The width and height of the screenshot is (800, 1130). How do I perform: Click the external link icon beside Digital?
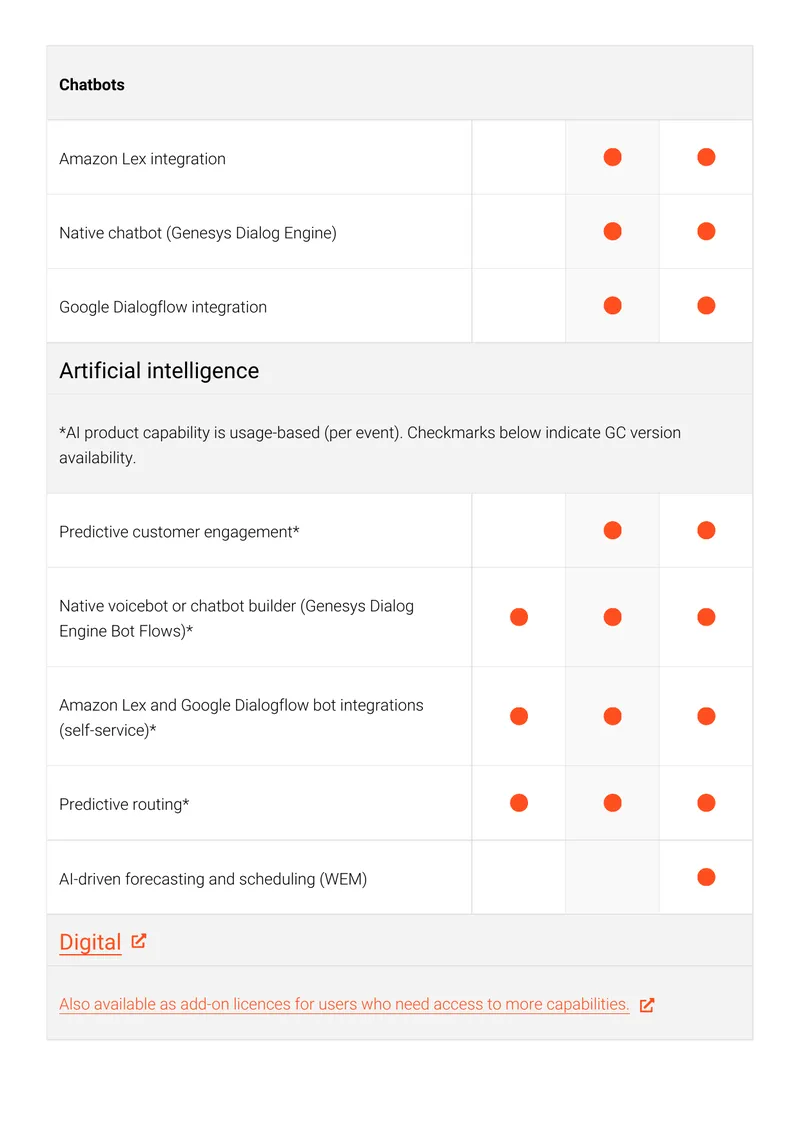[139, 941]
